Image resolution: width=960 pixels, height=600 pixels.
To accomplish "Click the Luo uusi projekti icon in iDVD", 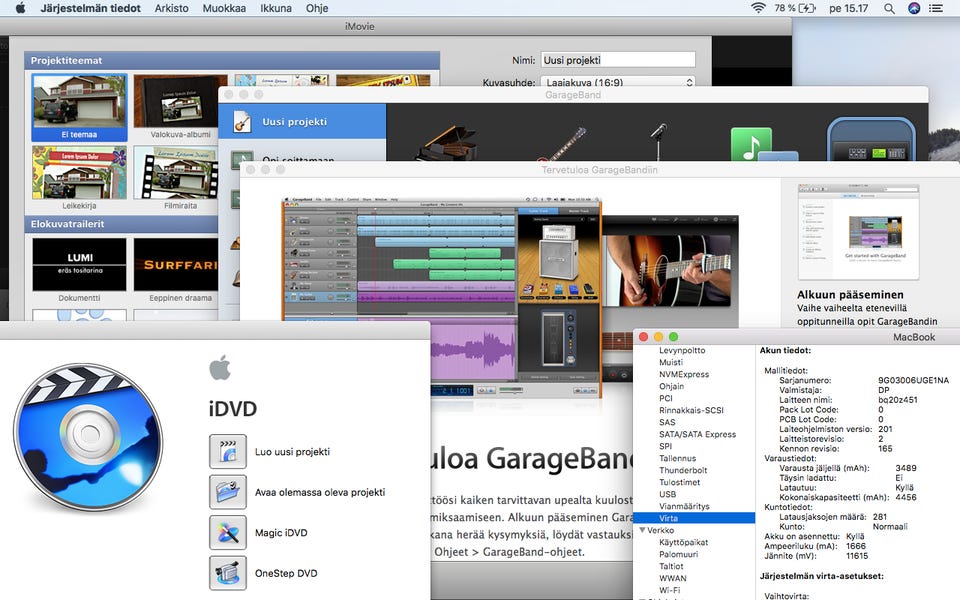I will click(x=228, y=452).
